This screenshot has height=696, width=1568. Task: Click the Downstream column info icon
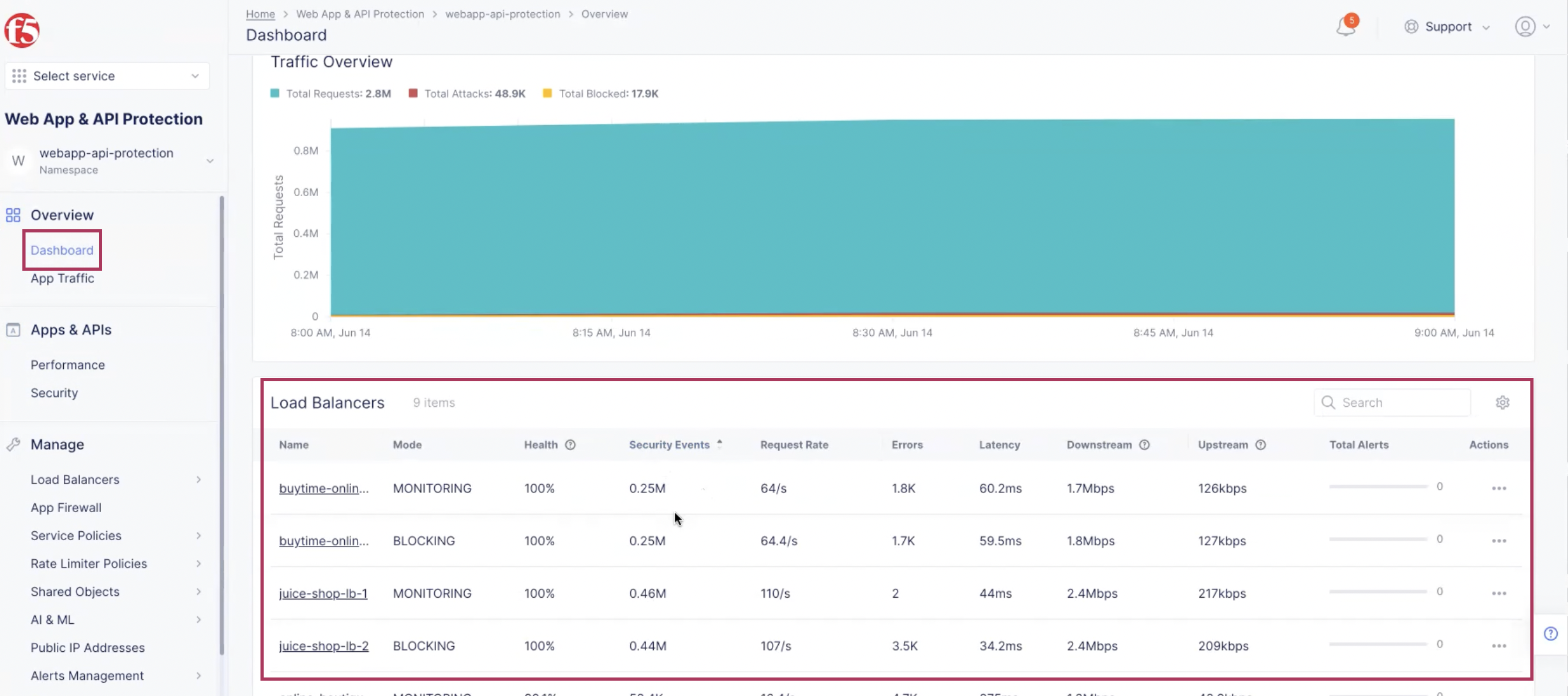click(x=1144, y=445)
